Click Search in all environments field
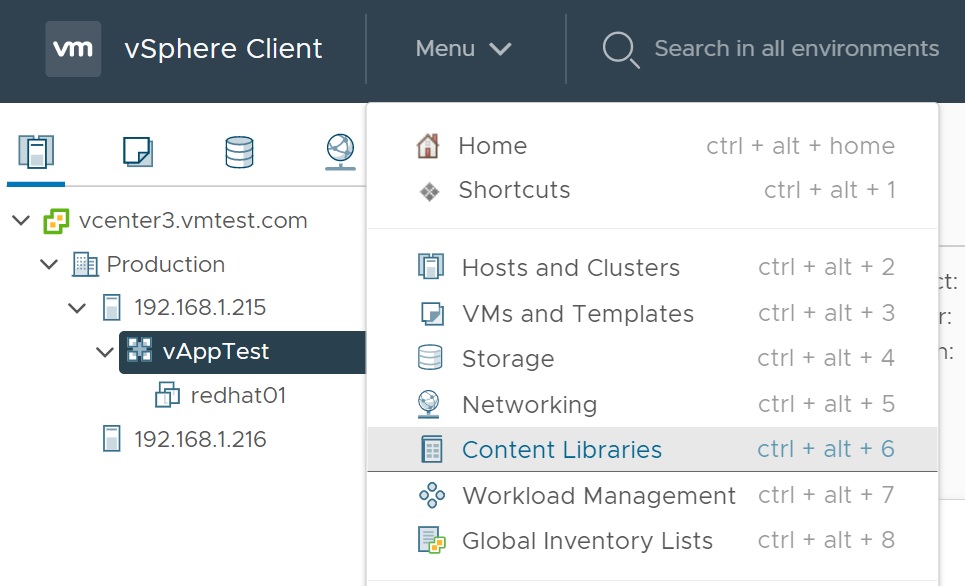 click(796, 49)
